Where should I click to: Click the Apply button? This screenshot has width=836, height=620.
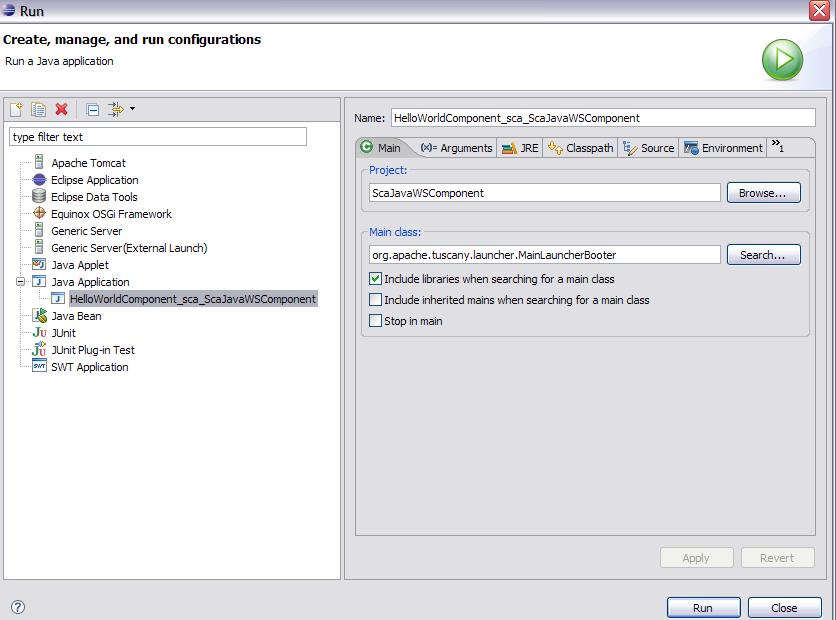click(696, 558)
